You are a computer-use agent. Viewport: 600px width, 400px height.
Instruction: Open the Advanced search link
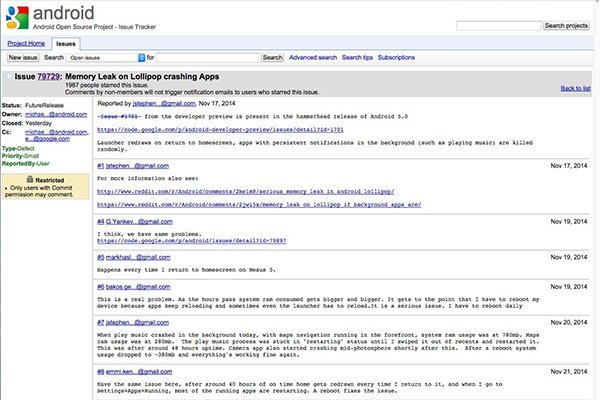[x=312, y=58]
